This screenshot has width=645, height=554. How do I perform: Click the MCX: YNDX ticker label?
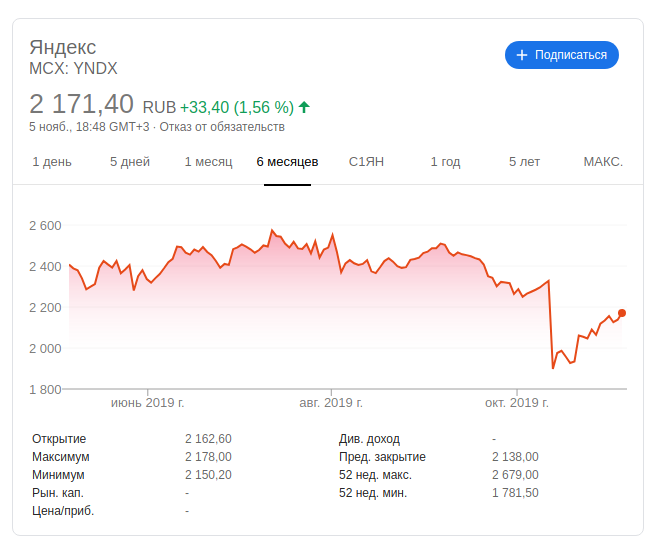pyautogui.click(x=73, y=68)
